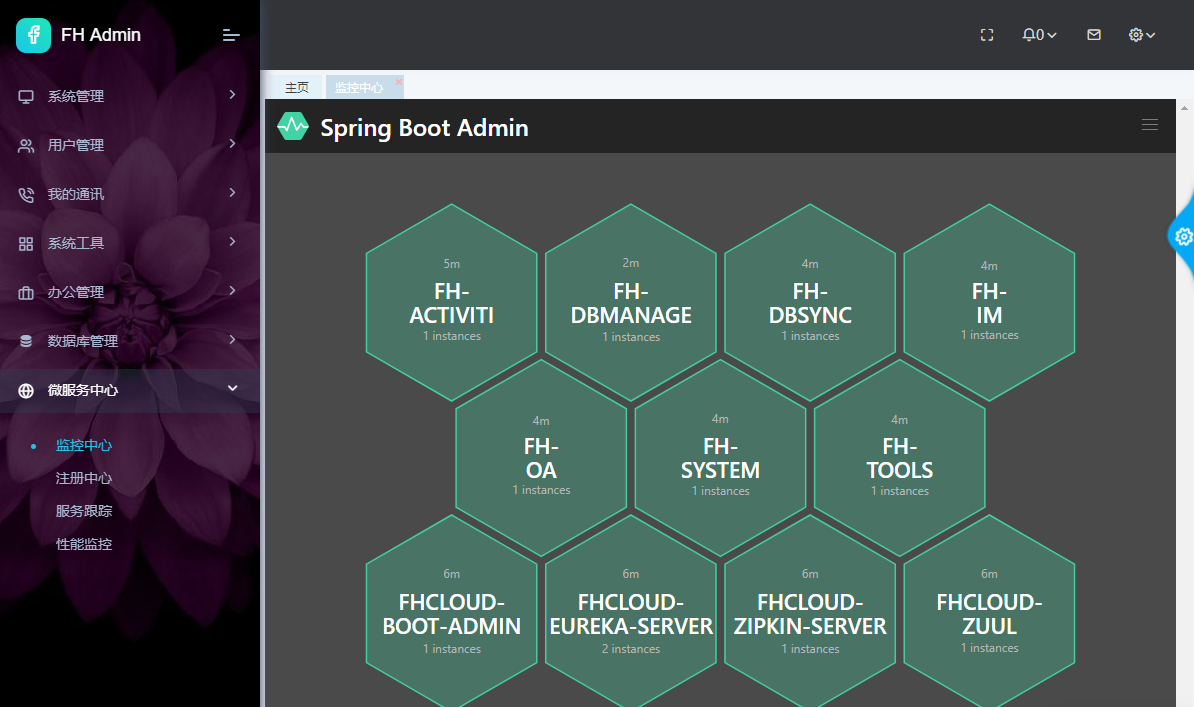Image resolution: width=1194 pixels, height=707 pixels.
Task: Enter fullscreen mode via header icon
Action: click(x=987, y=35)
